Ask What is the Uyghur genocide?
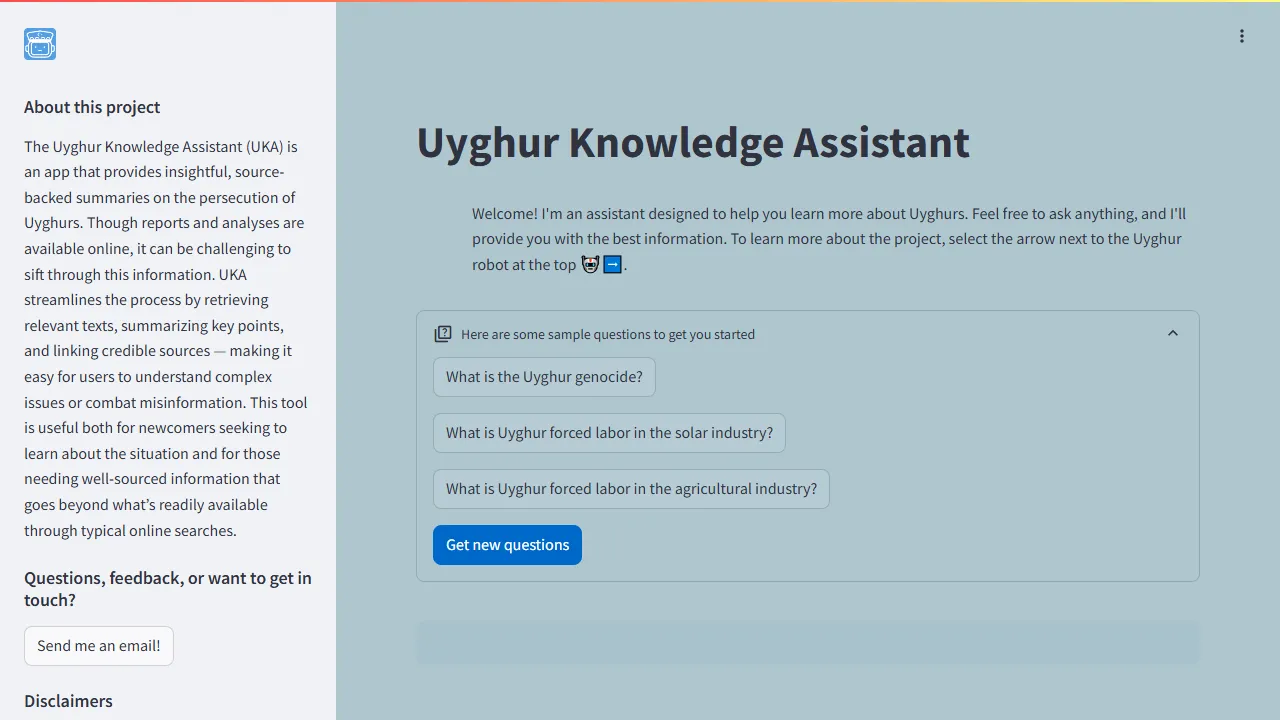1280x720 pixels. point(544,377)
